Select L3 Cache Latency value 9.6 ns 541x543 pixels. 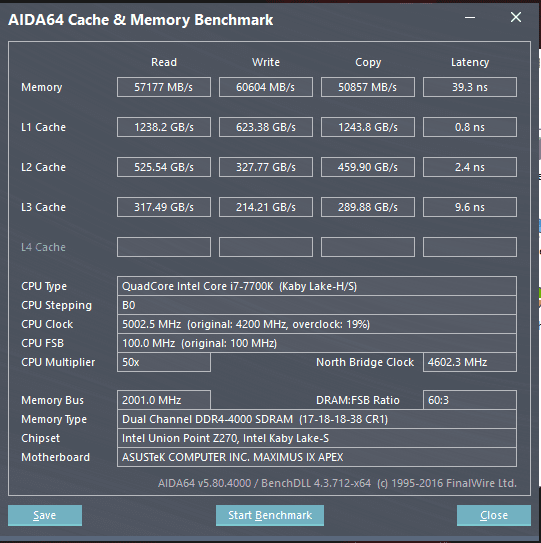pos(470,207)
